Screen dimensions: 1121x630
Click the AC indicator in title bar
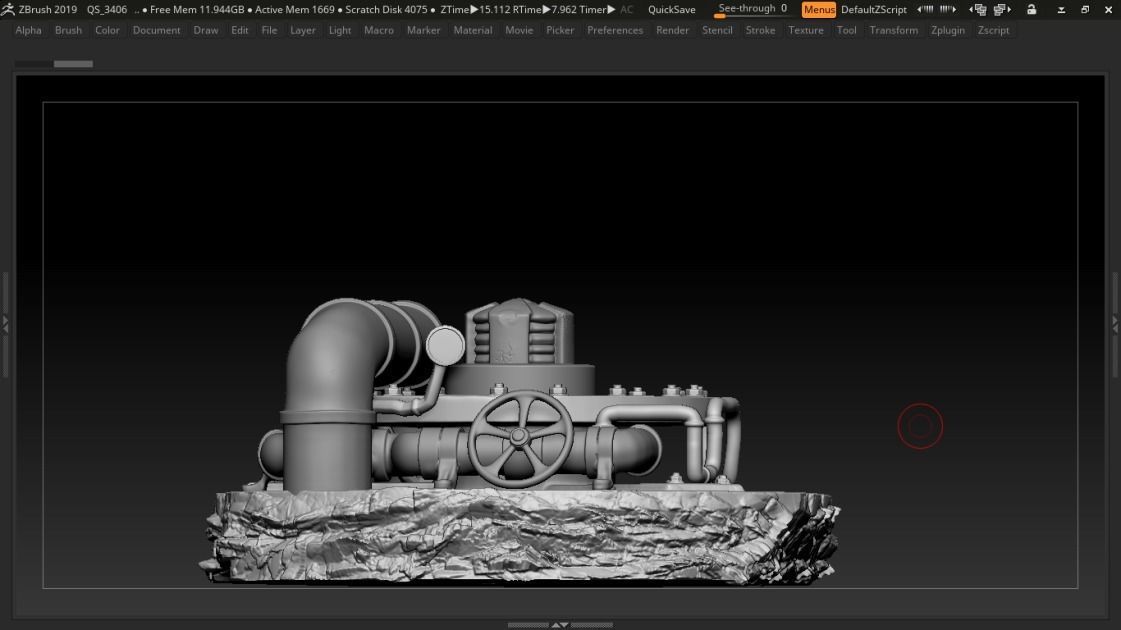pos(626,9)
